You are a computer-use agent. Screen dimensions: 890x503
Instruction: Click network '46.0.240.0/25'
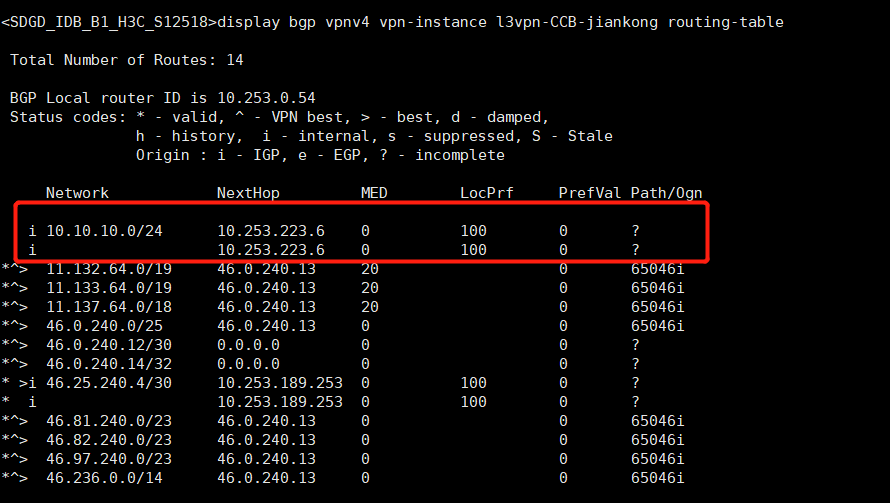104,326
